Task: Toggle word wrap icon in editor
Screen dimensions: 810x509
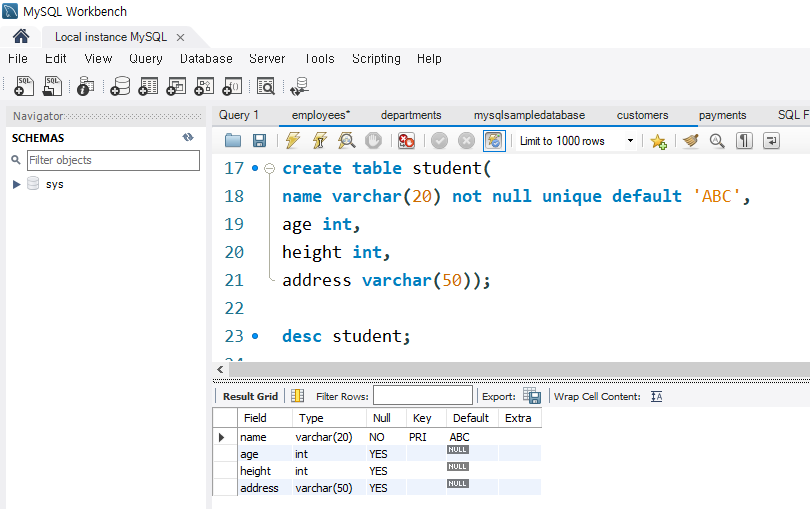Action: click(771, 141)
